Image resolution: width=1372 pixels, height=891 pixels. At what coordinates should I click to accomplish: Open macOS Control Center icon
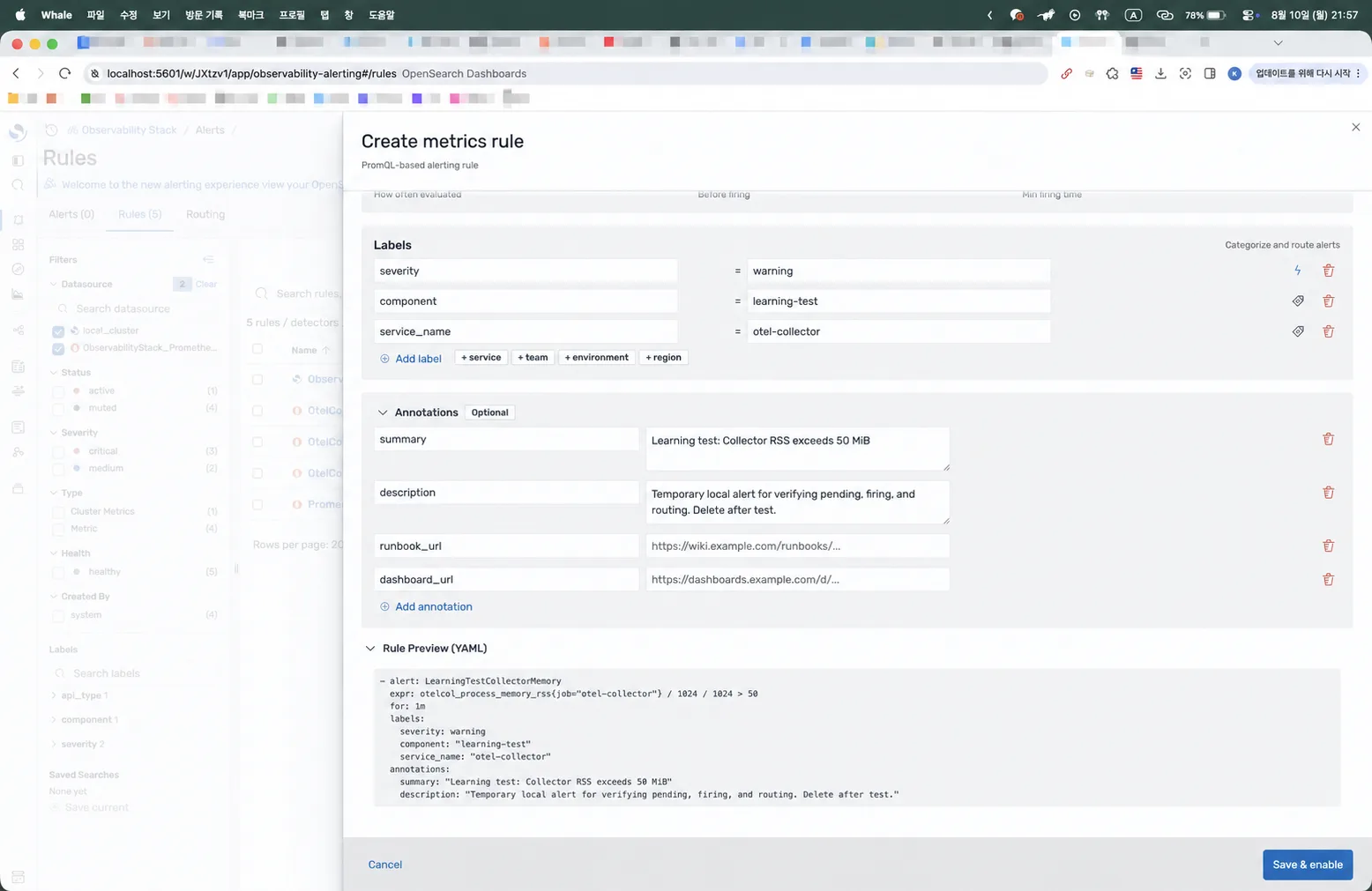[x=1249, y=15]
